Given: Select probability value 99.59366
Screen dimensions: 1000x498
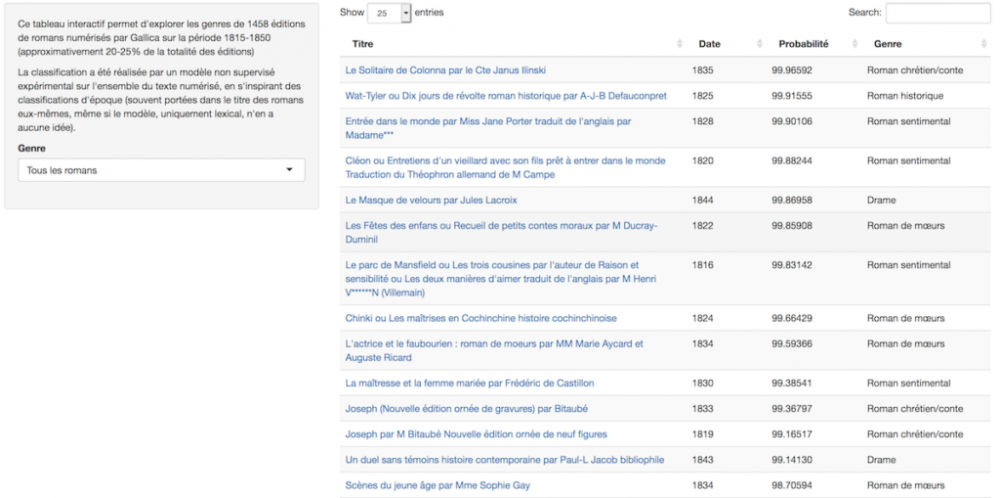Looking at the screenshot, I should 791,344.
